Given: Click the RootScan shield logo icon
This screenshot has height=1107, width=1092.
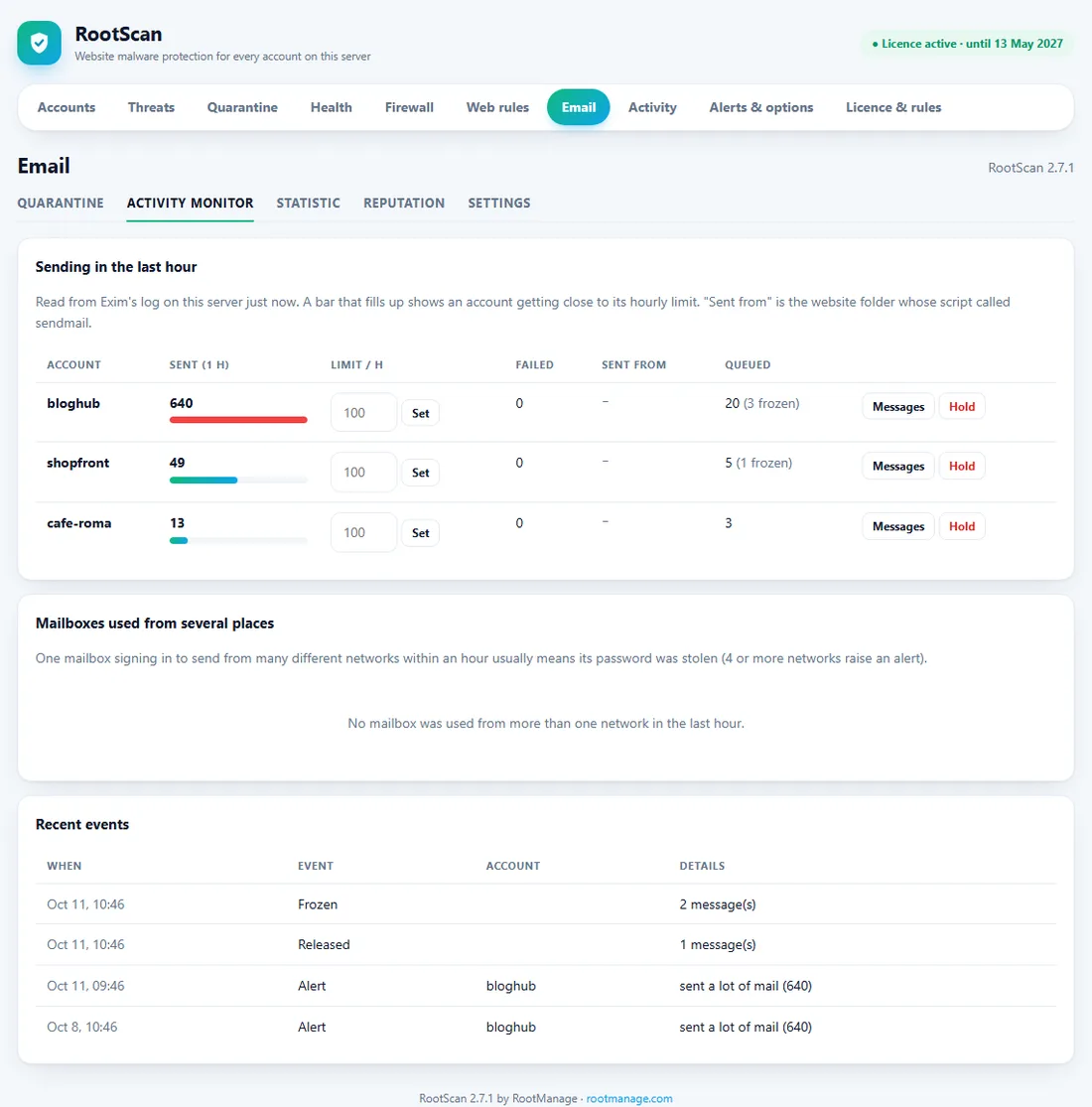Looking at the screenshot, I should coord(40,43).
